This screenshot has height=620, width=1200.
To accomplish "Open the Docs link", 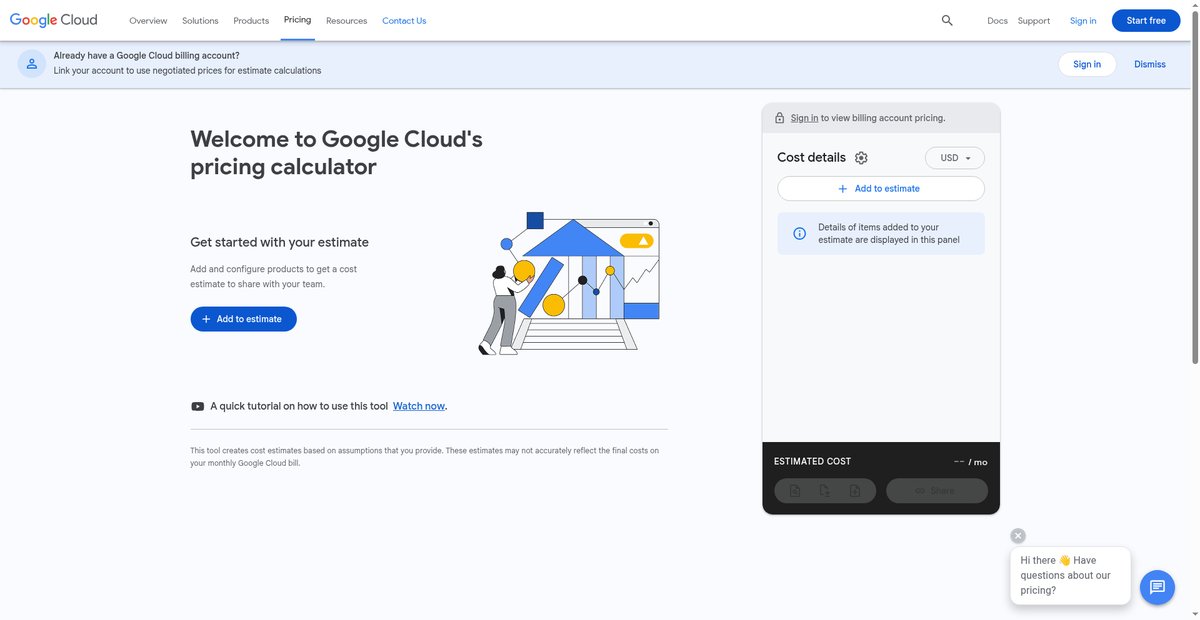I will (997, 20).
